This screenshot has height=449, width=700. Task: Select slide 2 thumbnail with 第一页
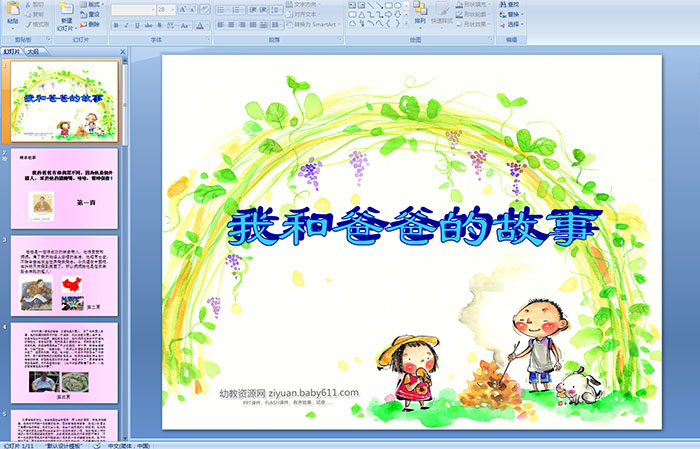65,189
